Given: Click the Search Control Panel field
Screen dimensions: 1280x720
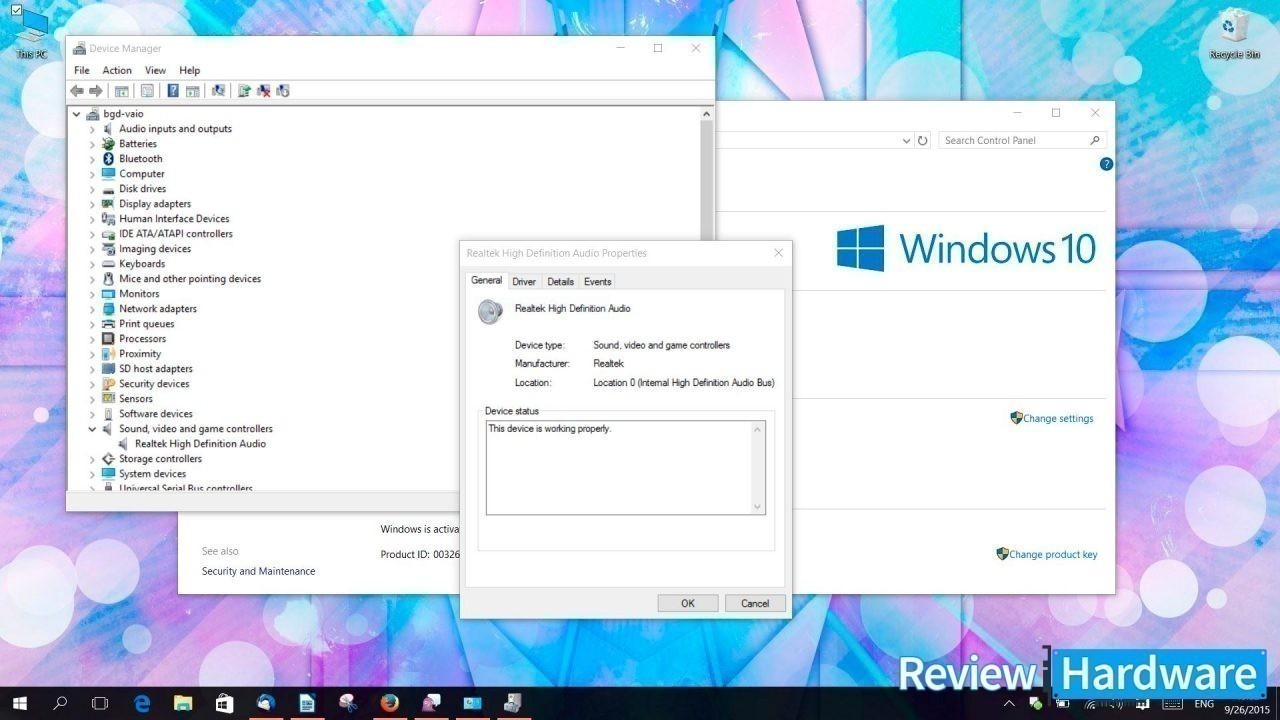Looking at the screenshot, I should (x=1022, y=141).
